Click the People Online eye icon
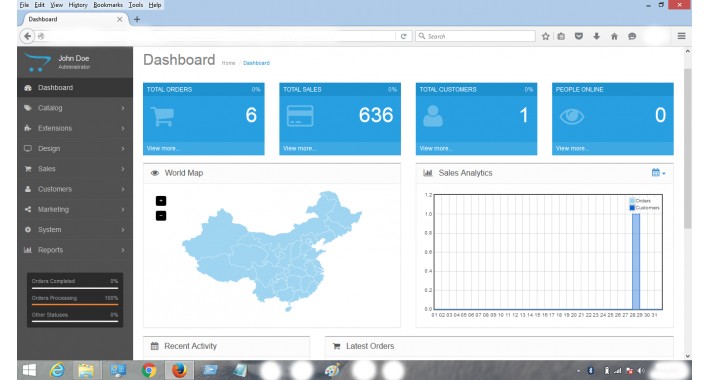 pyautogui.click(x=571, y=116)
